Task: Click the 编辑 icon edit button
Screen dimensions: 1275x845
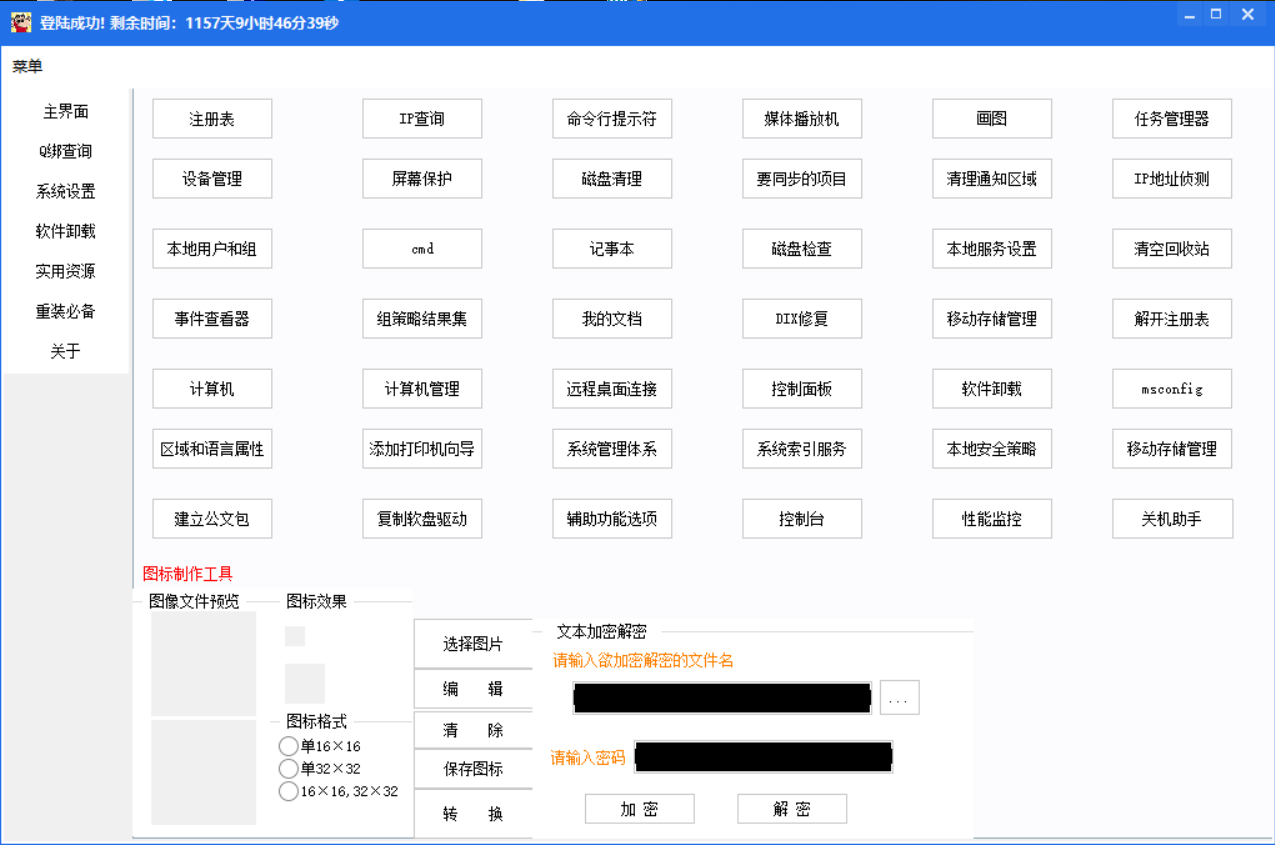Action: pyautogui.click(x=473, y=689)
